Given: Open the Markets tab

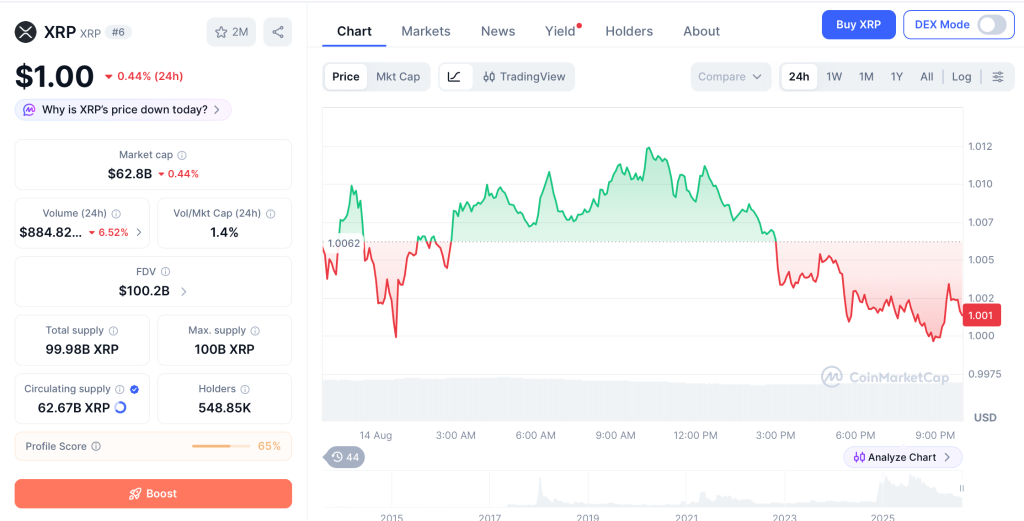Looking at the screenshot, I should coord(426,31).
